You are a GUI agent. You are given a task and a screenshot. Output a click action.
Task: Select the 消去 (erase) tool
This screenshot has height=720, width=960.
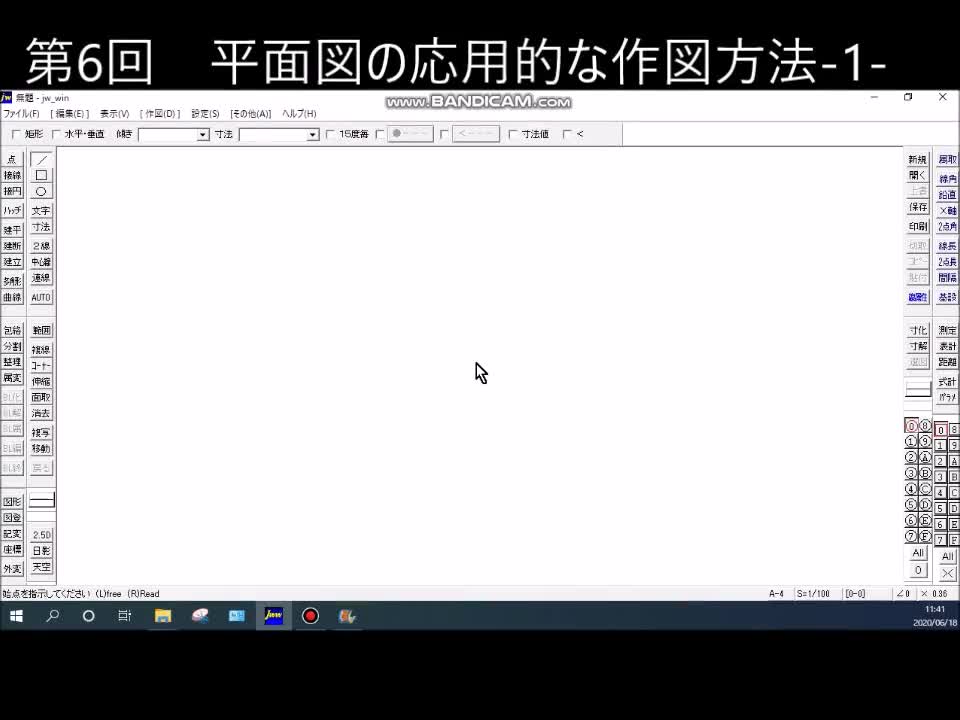click(40, 413)
